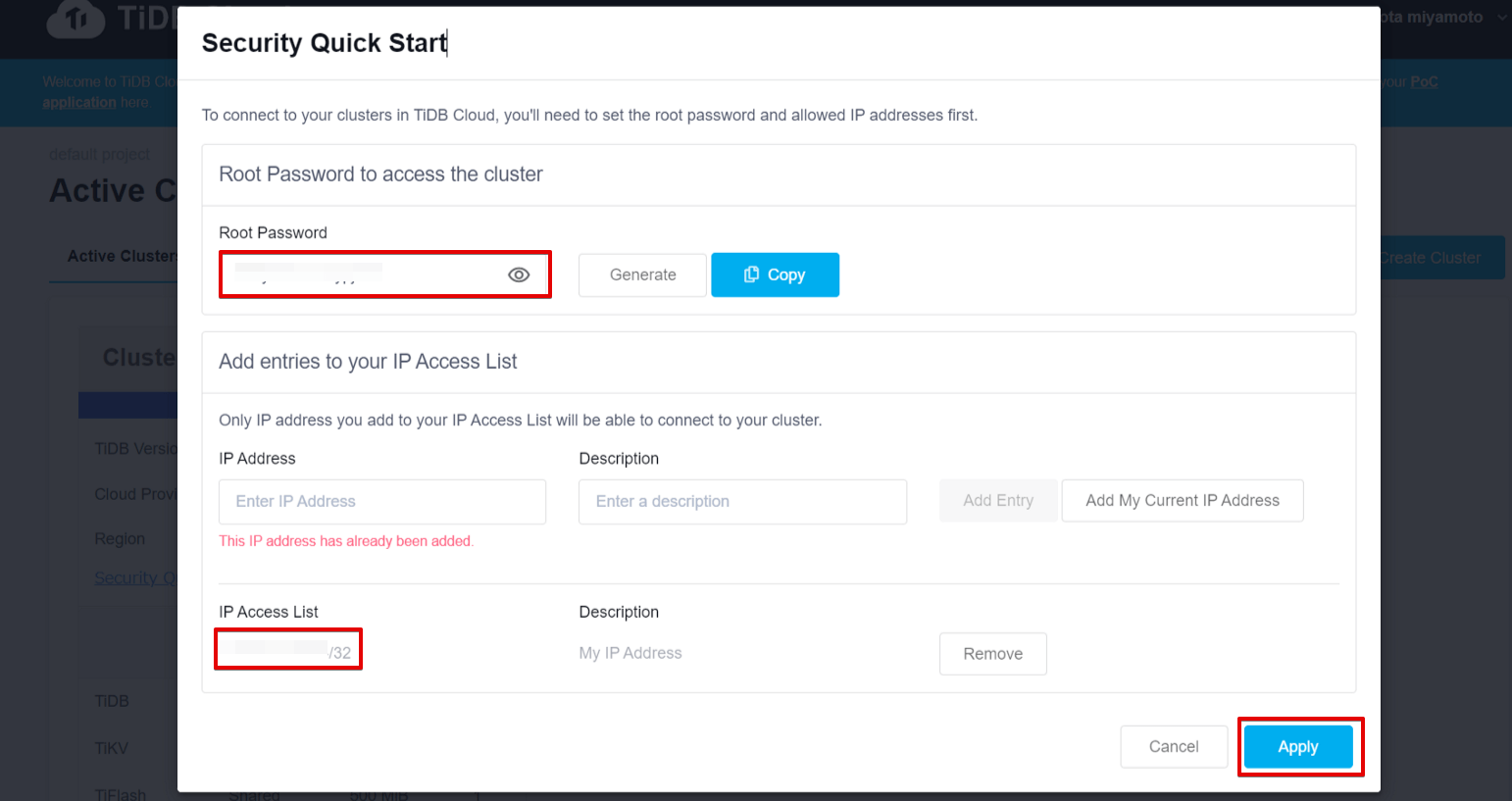This screenshot has height=801, width=1512.
Task: Follow the application link in welcome banner
Action: pos(78,103)
